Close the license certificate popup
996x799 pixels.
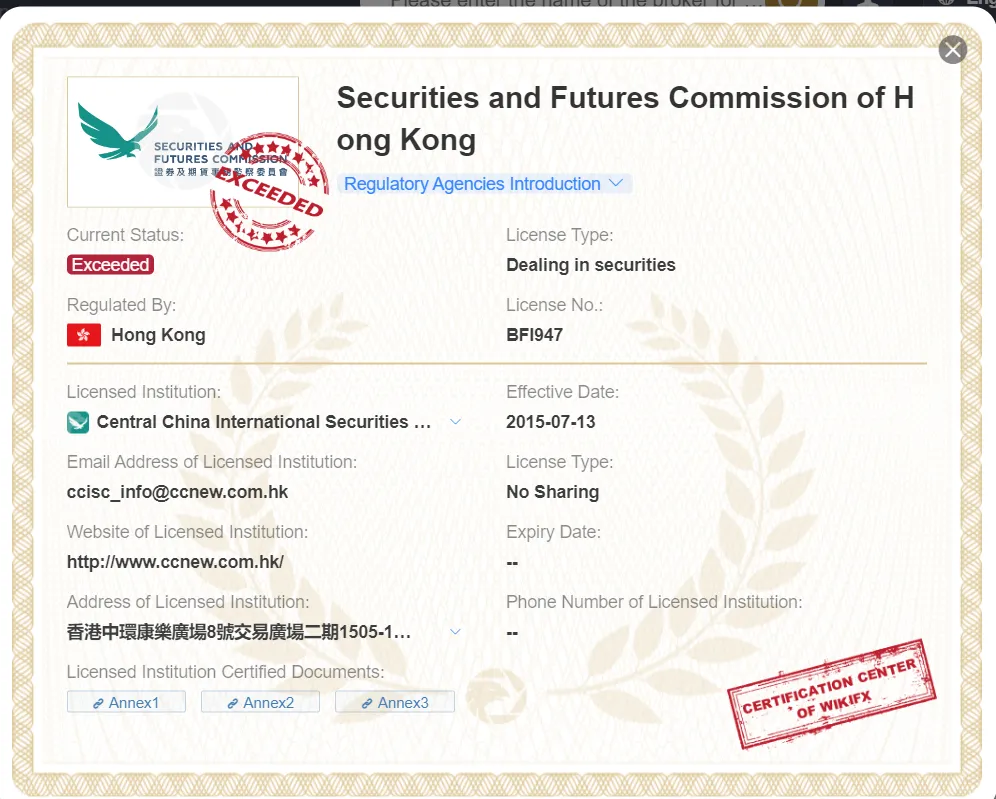952,50
